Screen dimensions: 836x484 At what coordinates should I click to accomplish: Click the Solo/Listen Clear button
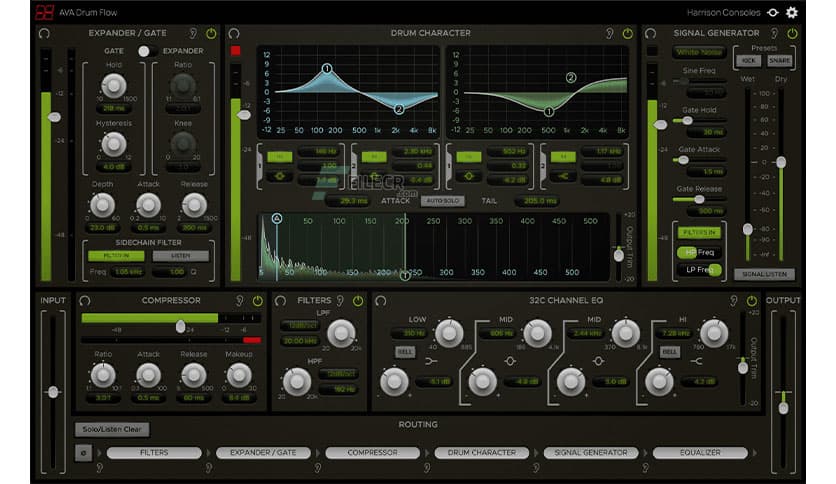point(112,429)
